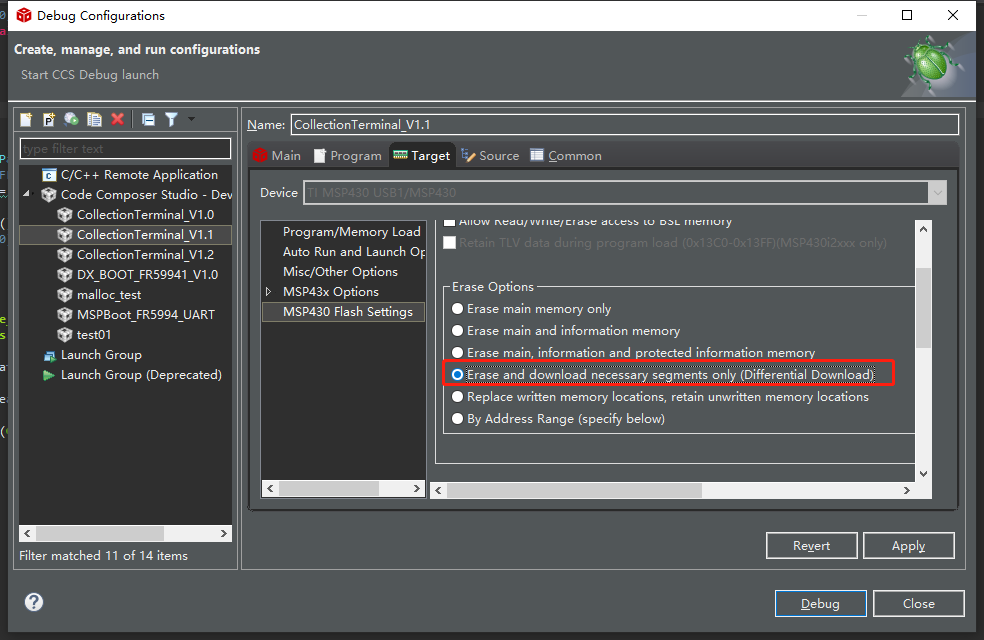
Task: Click settings pane horizontal scrollbar left arrow
Action: tap(439, 491)
